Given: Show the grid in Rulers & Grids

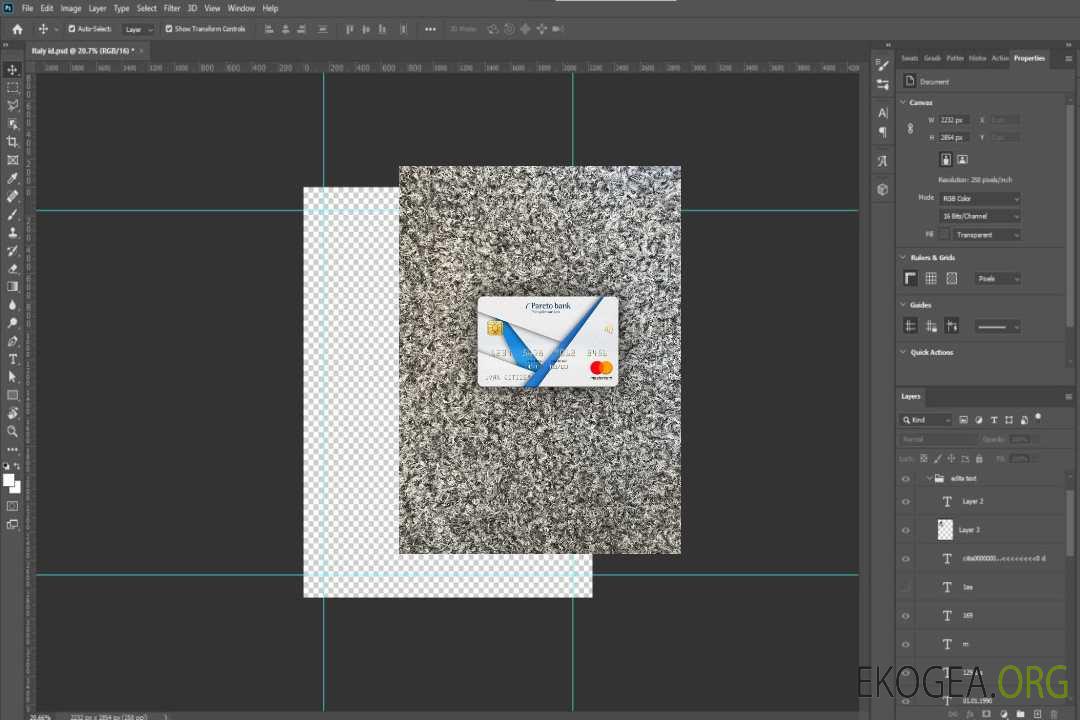Looking at the screenshot, I should 930,279.
